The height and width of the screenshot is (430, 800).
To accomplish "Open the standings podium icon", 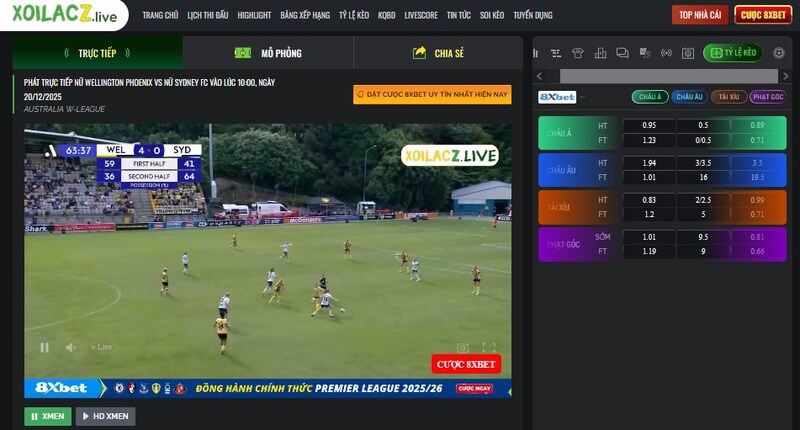I will click(x=600, y=53).
